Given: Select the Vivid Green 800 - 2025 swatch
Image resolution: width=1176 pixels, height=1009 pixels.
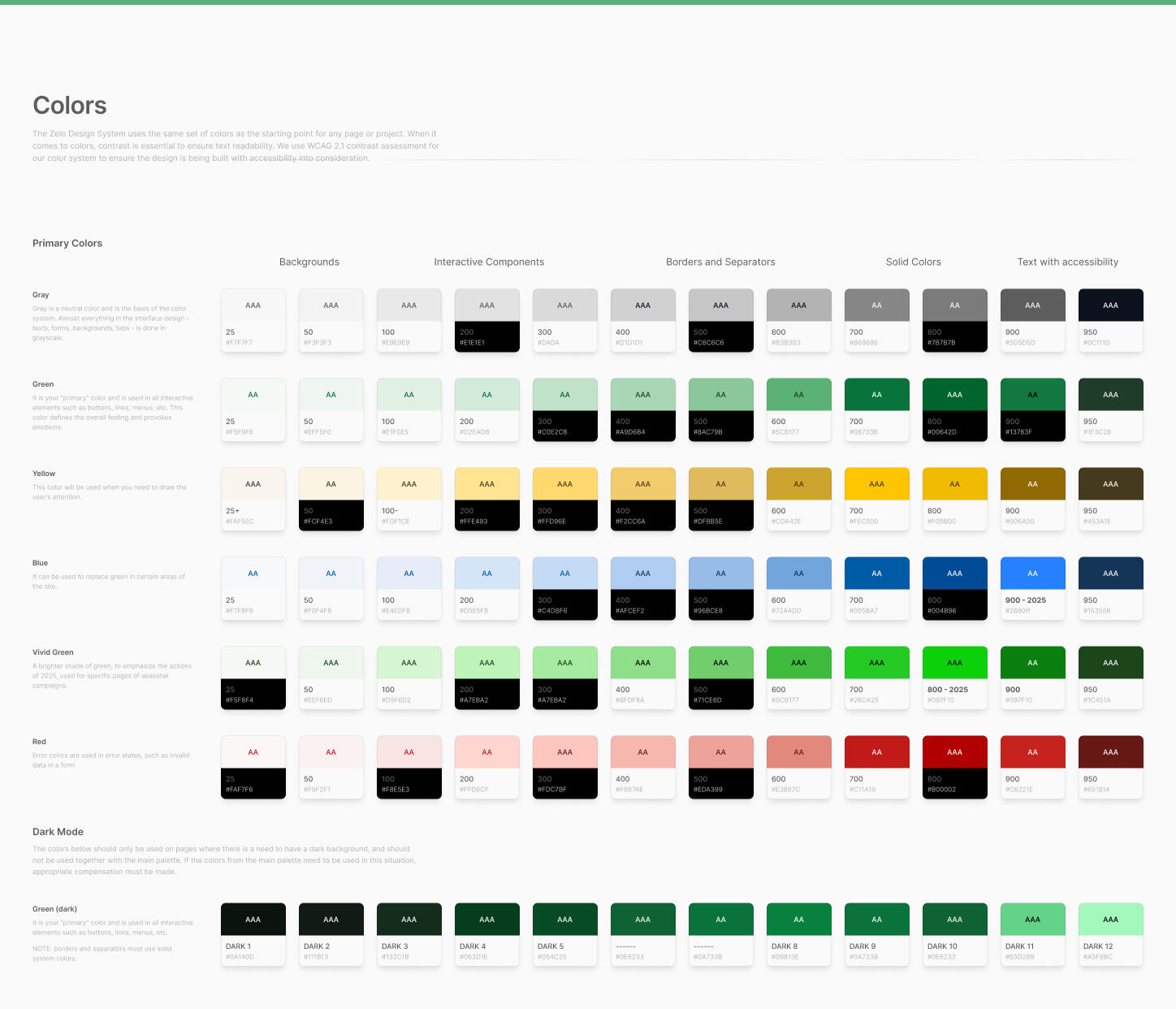Looking at the screenshot, I should [x=955, y=678].
